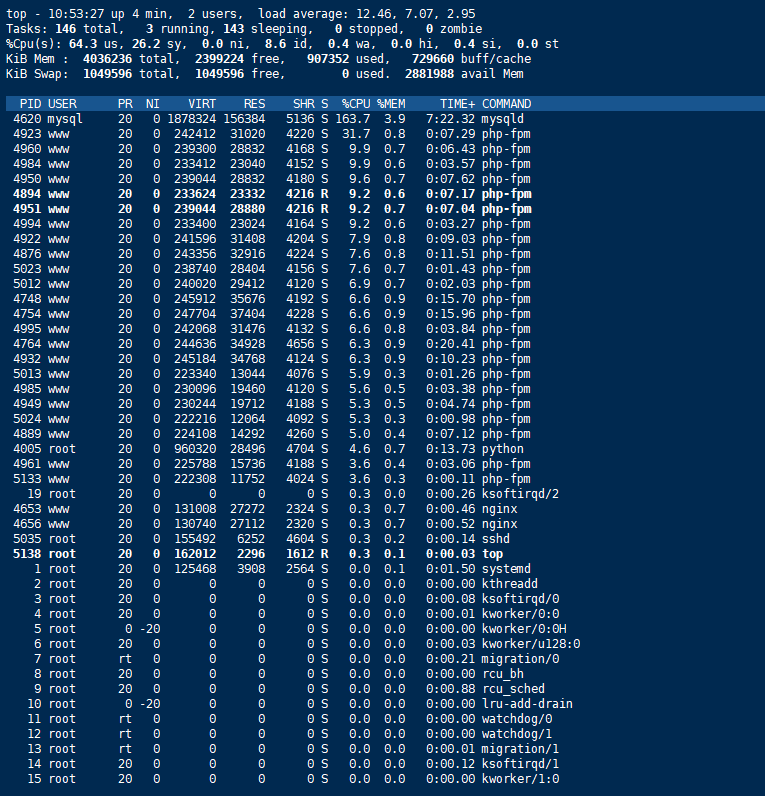Click the USER column header
Image resolution: width=765 pixels, height=796 pixels.
click(x=62, y=104)
